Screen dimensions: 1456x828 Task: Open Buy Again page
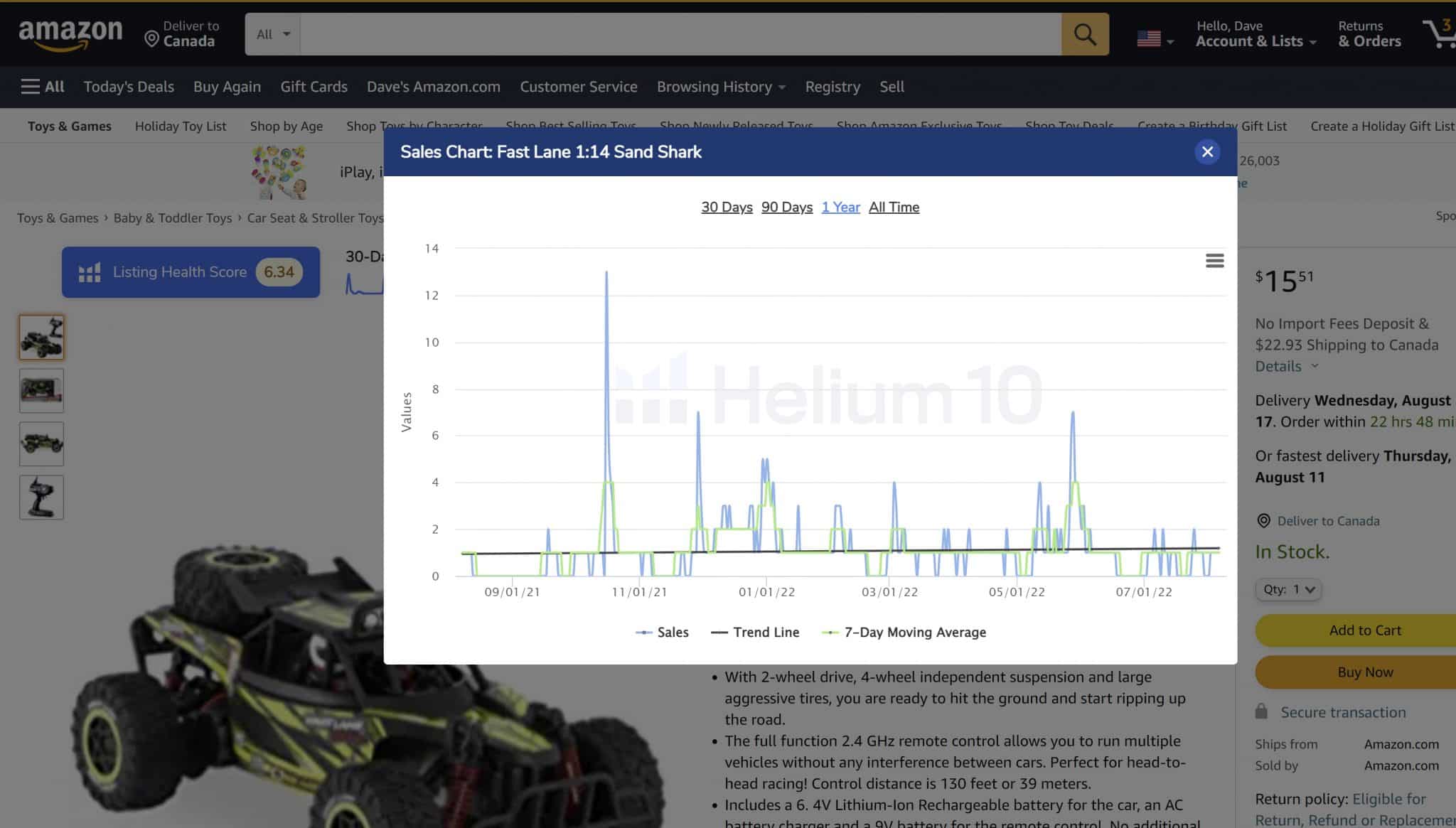coord(227,87)
